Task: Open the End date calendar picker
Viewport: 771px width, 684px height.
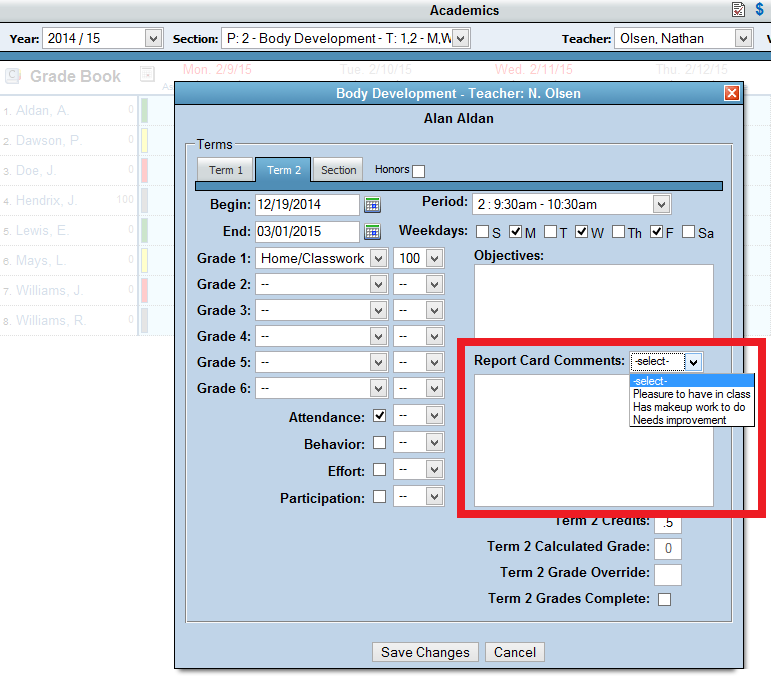Action: pyautogui.click(x=372, y=232)
